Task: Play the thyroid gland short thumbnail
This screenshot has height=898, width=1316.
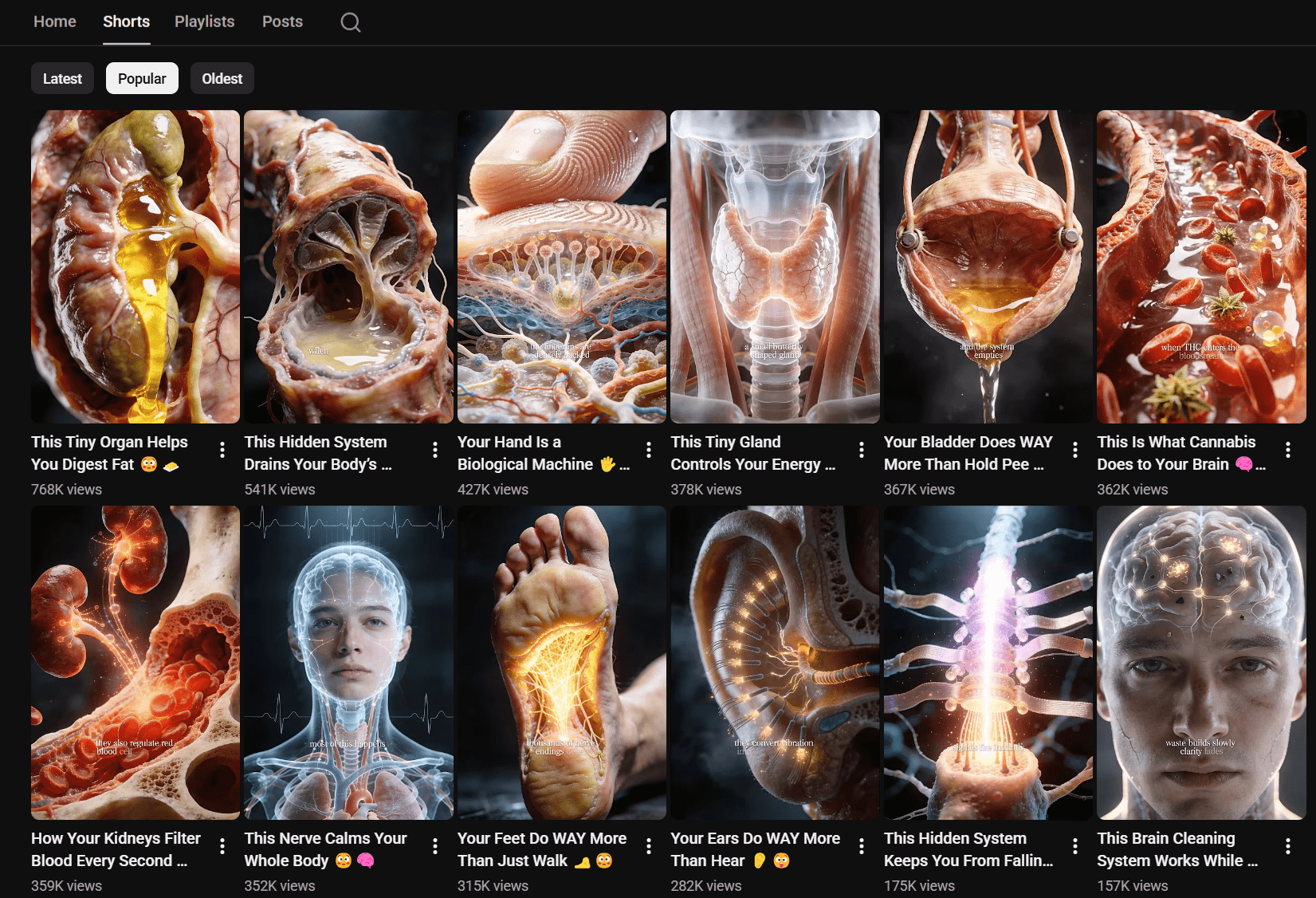Action: tap(775, 266)
